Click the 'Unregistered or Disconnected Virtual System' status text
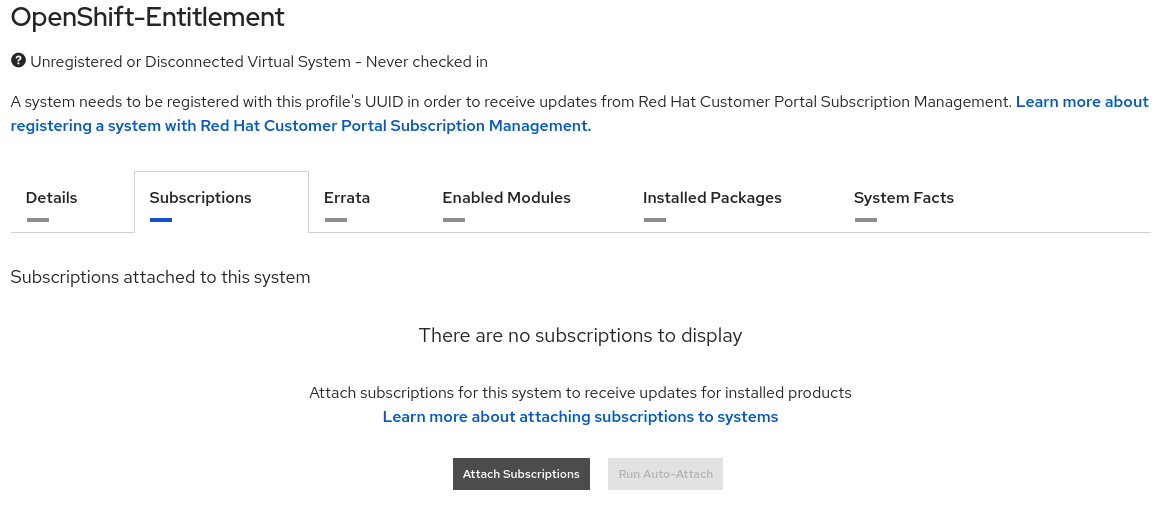 click(259, 62)
